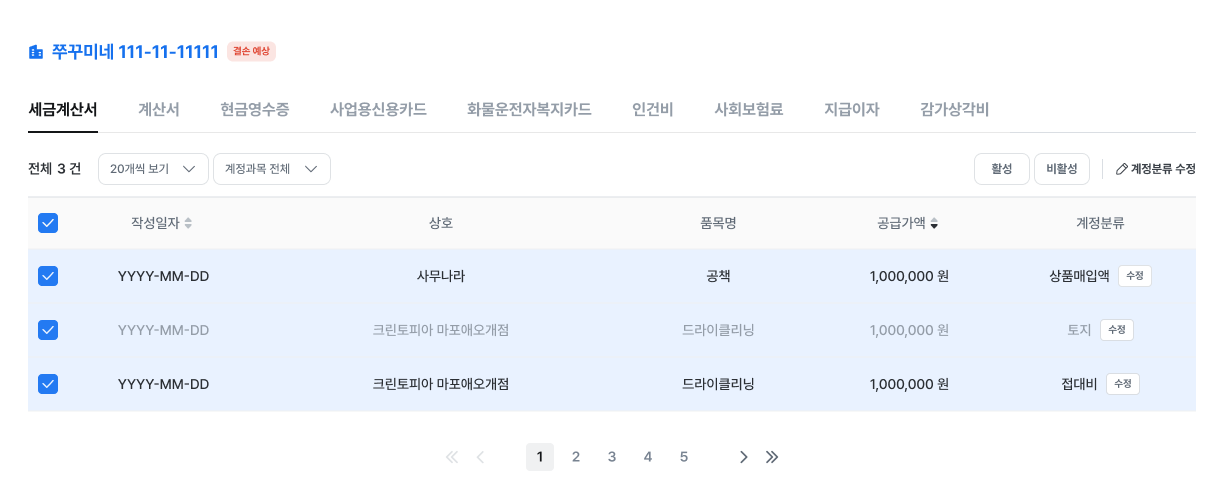The image size is (1223, 486).
Task: Sort by 공급가액 arrow icon
Action: [x=934, y=223]
